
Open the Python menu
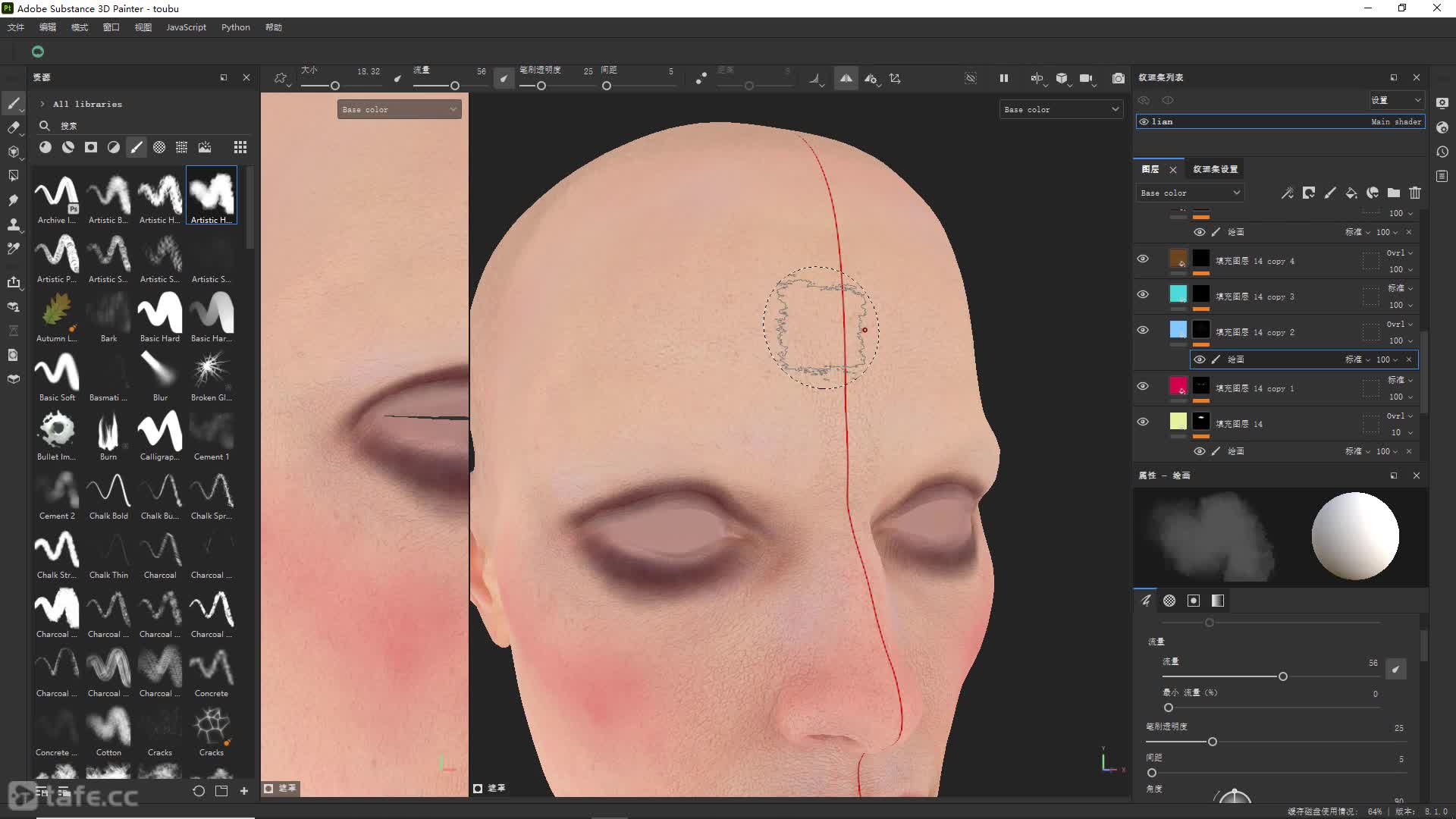tap(236, 27)
